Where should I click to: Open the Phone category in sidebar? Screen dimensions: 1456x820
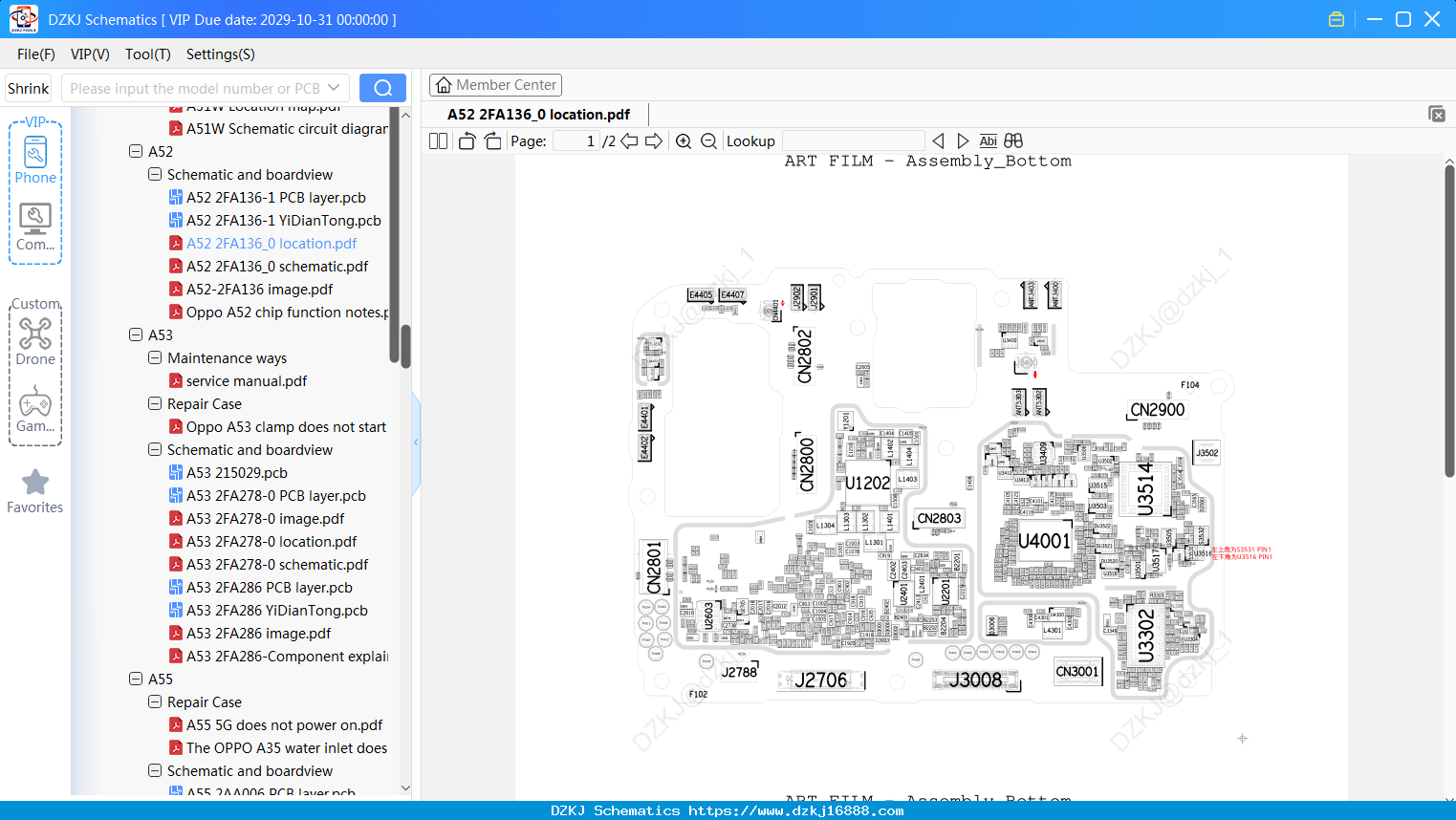point(35,160)
